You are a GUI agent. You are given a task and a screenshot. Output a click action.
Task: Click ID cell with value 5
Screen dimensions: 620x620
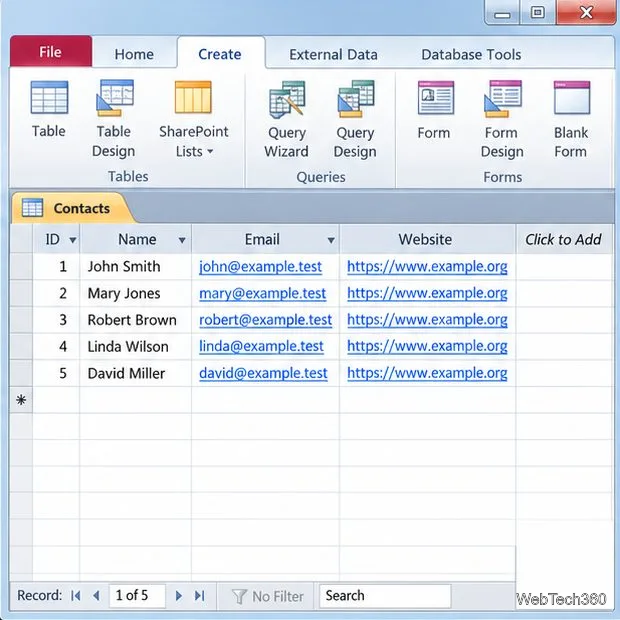coord(56,373)
